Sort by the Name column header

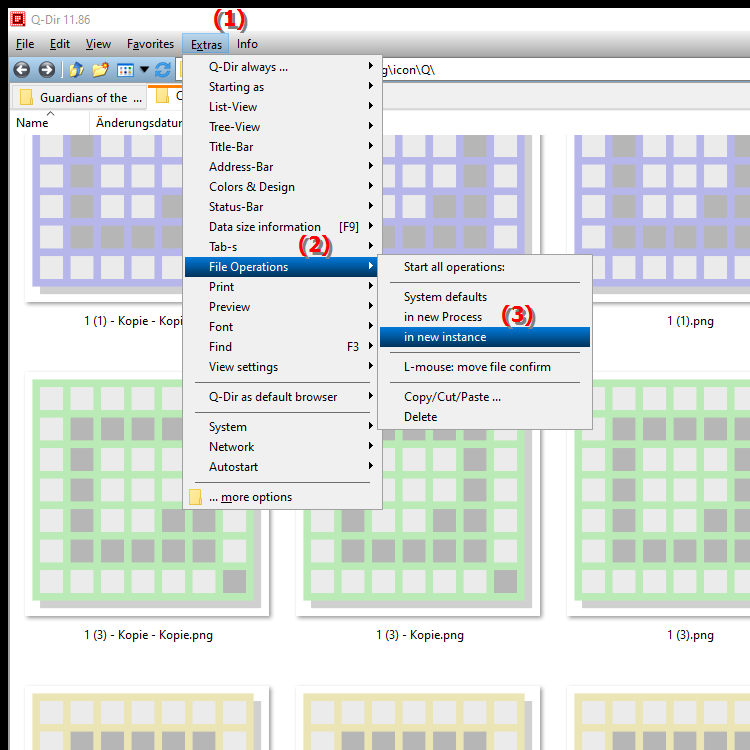coord(49,123)
